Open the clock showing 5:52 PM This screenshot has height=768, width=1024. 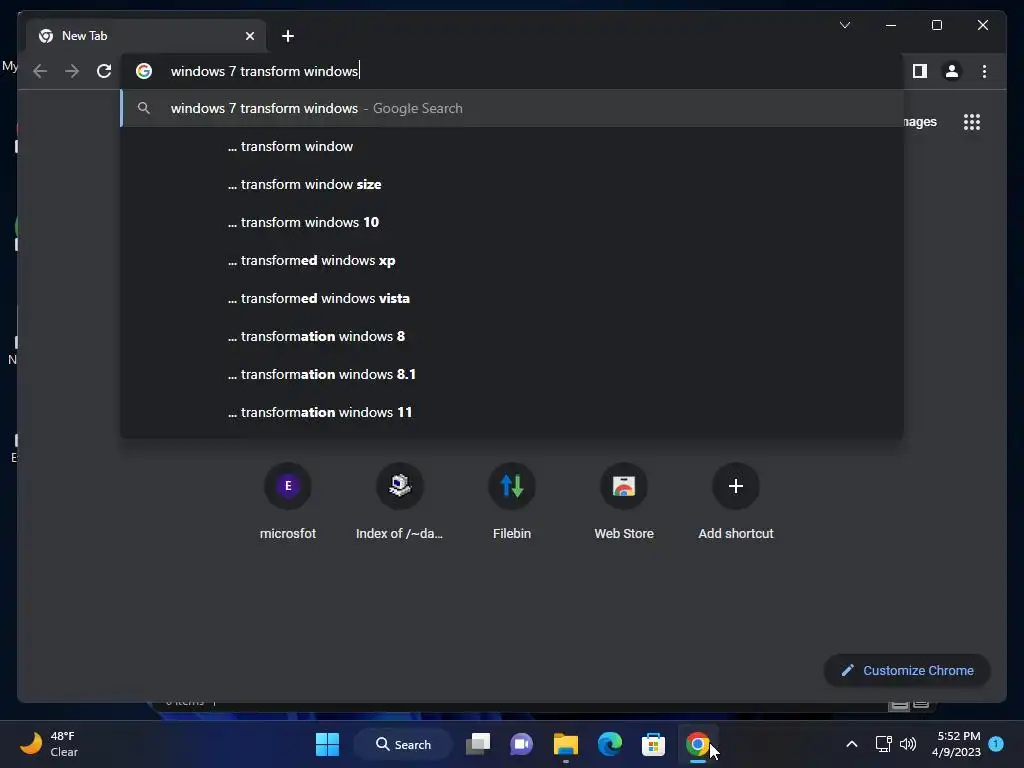tap(956, 744)
